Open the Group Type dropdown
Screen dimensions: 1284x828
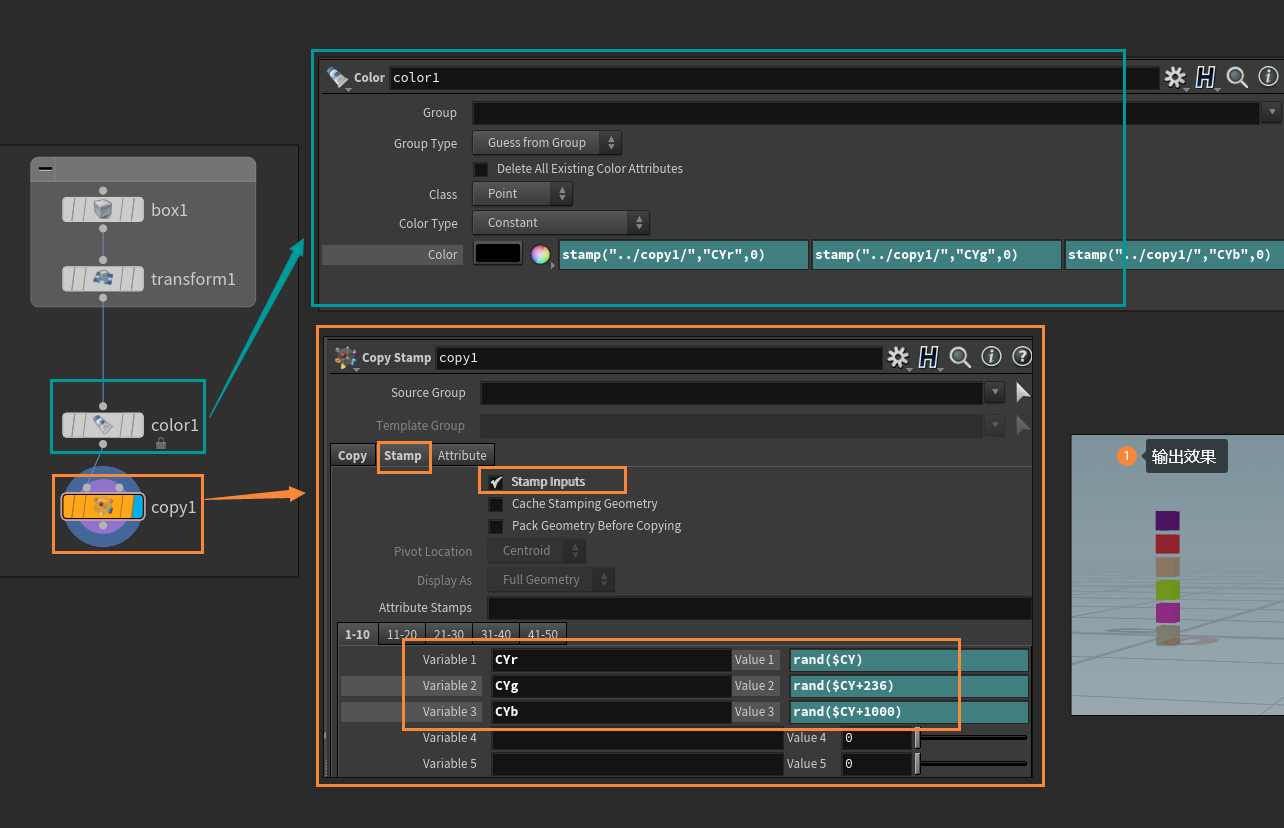pos(547,143)
